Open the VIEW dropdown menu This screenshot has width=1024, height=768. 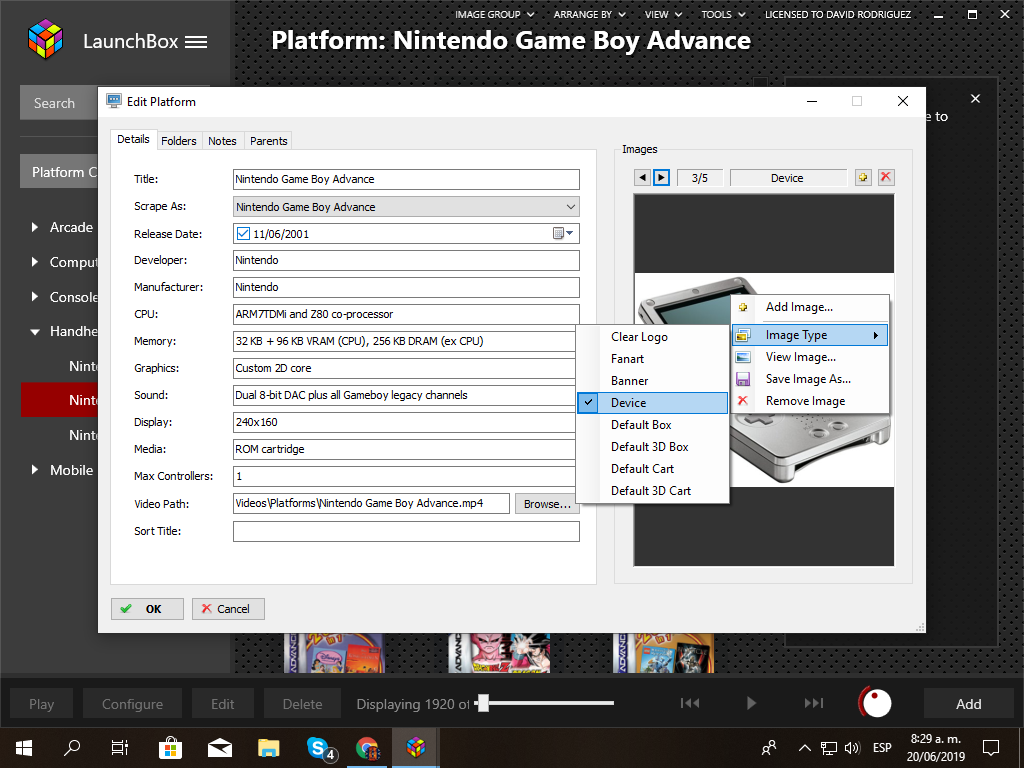(663, 14)
